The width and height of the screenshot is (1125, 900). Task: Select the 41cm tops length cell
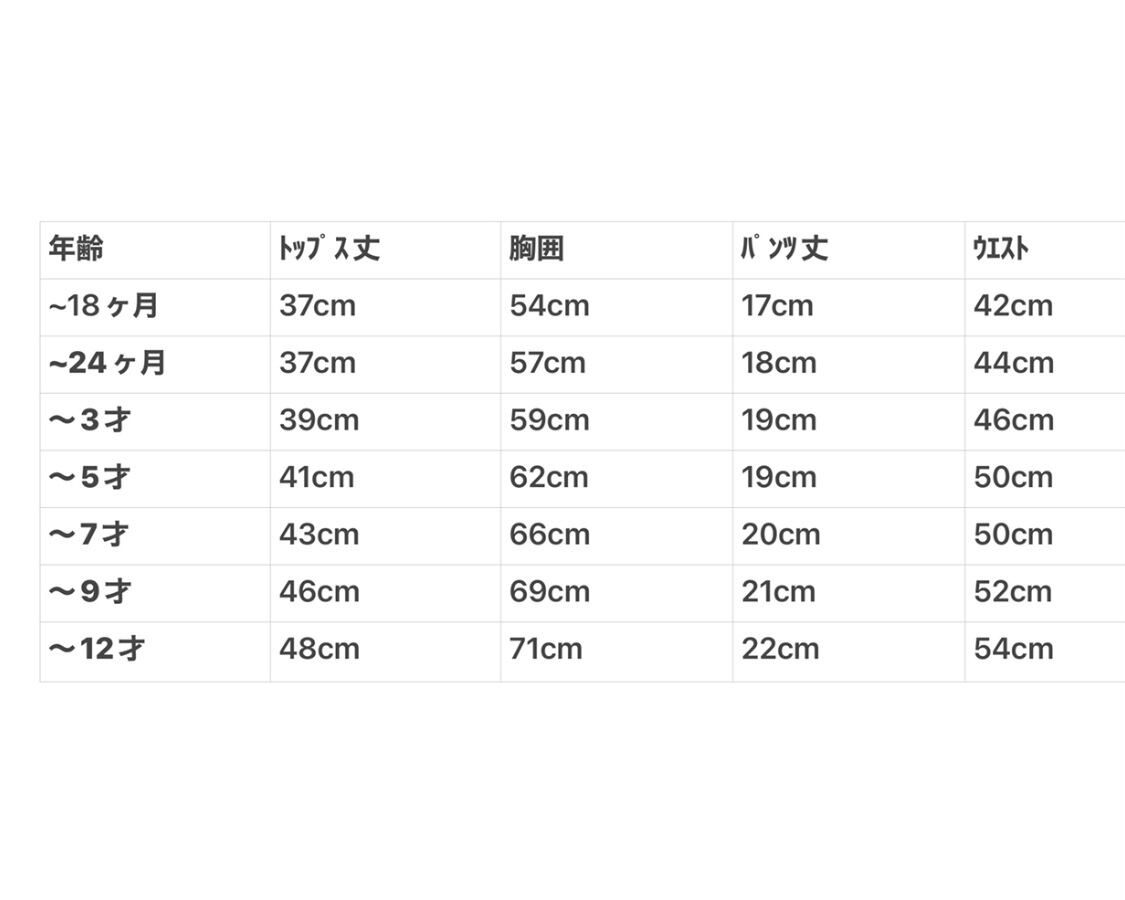point(316,477)
